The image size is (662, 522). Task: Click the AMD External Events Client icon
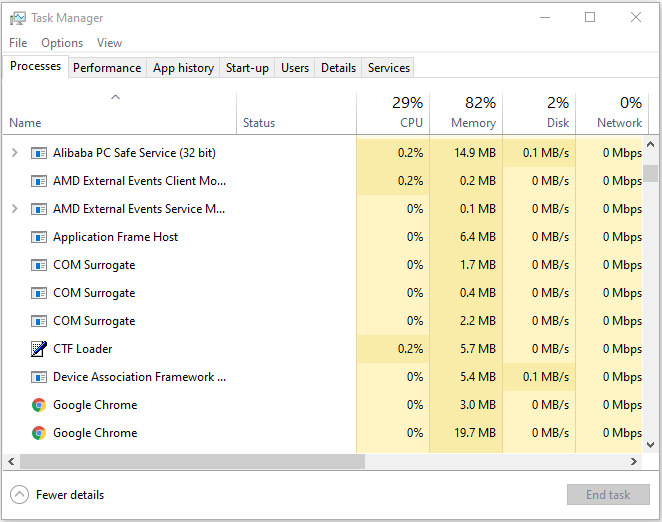pos(39,181)
